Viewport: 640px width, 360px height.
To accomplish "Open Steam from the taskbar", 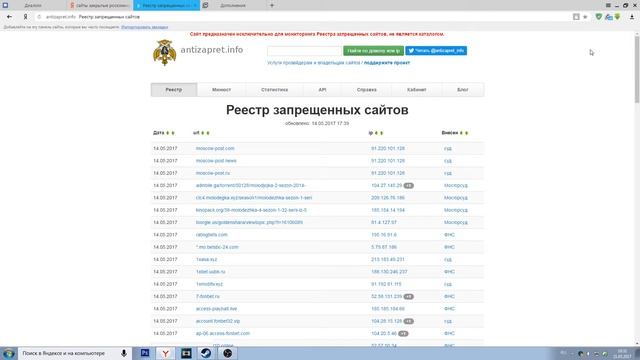I will click(x=206, y=353).
